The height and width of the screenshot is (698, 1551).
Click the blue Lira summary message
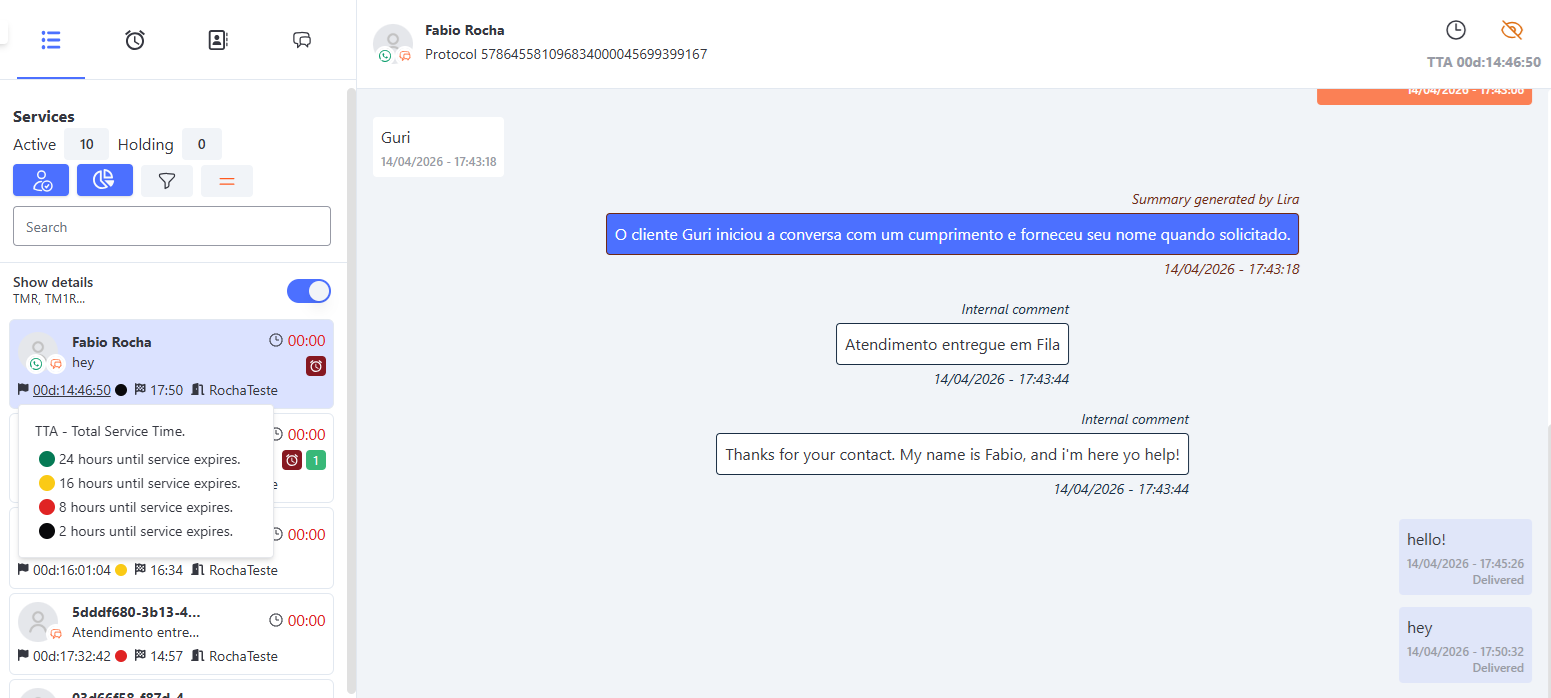click(x=952, y=234)
